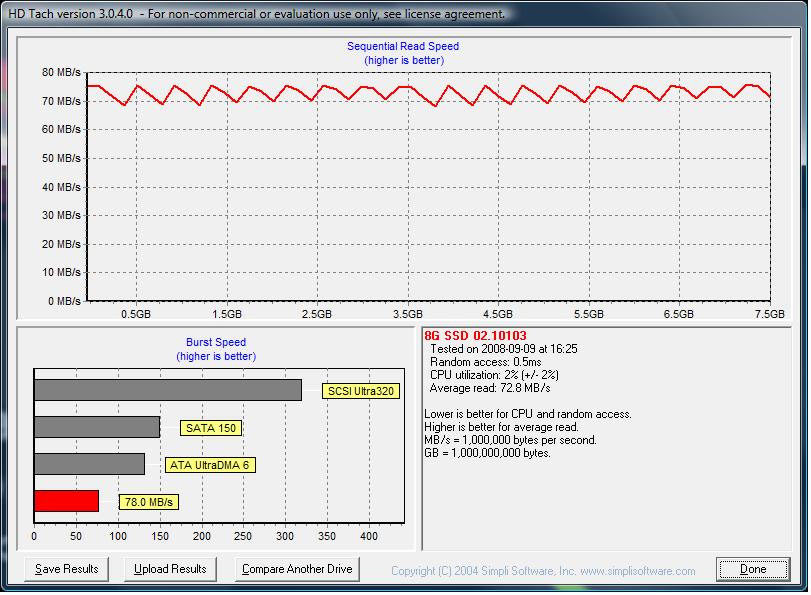This screenshot has height=595, width=811.
Task: Click the 3.5GB axis label
Action: pos(408,314)
